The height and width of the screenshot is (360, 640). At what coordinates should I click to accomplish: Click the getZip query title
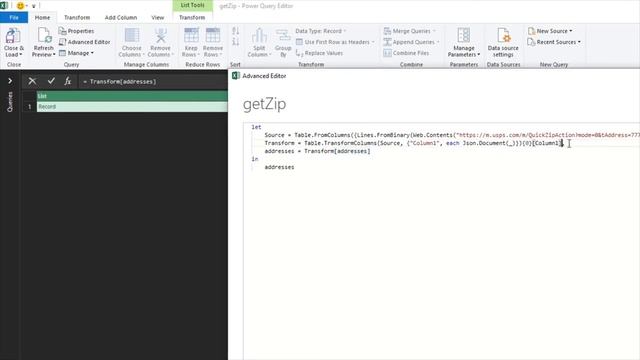264,104
